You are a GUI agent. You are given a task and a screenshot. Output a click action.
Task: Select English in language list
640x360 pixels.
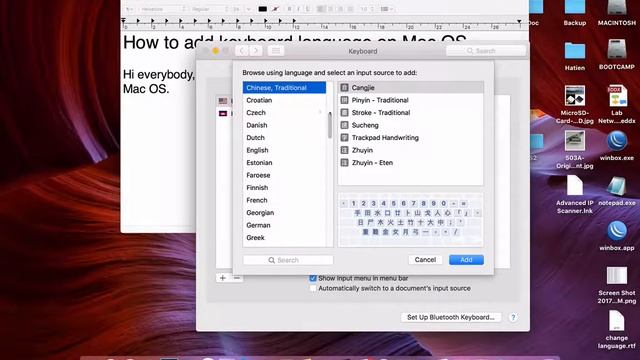(x=284, y=150)
